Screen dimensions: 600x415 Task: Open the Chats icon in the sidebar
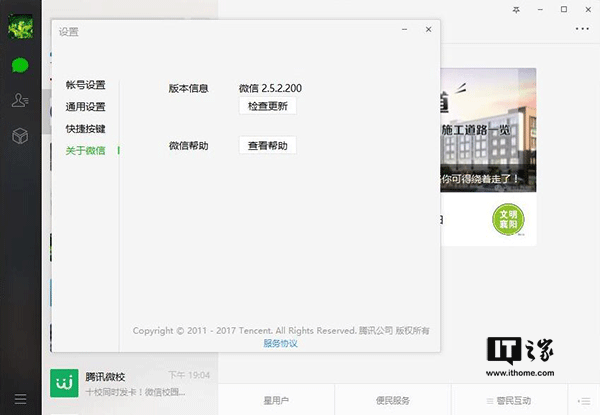(x=20, y=65)
